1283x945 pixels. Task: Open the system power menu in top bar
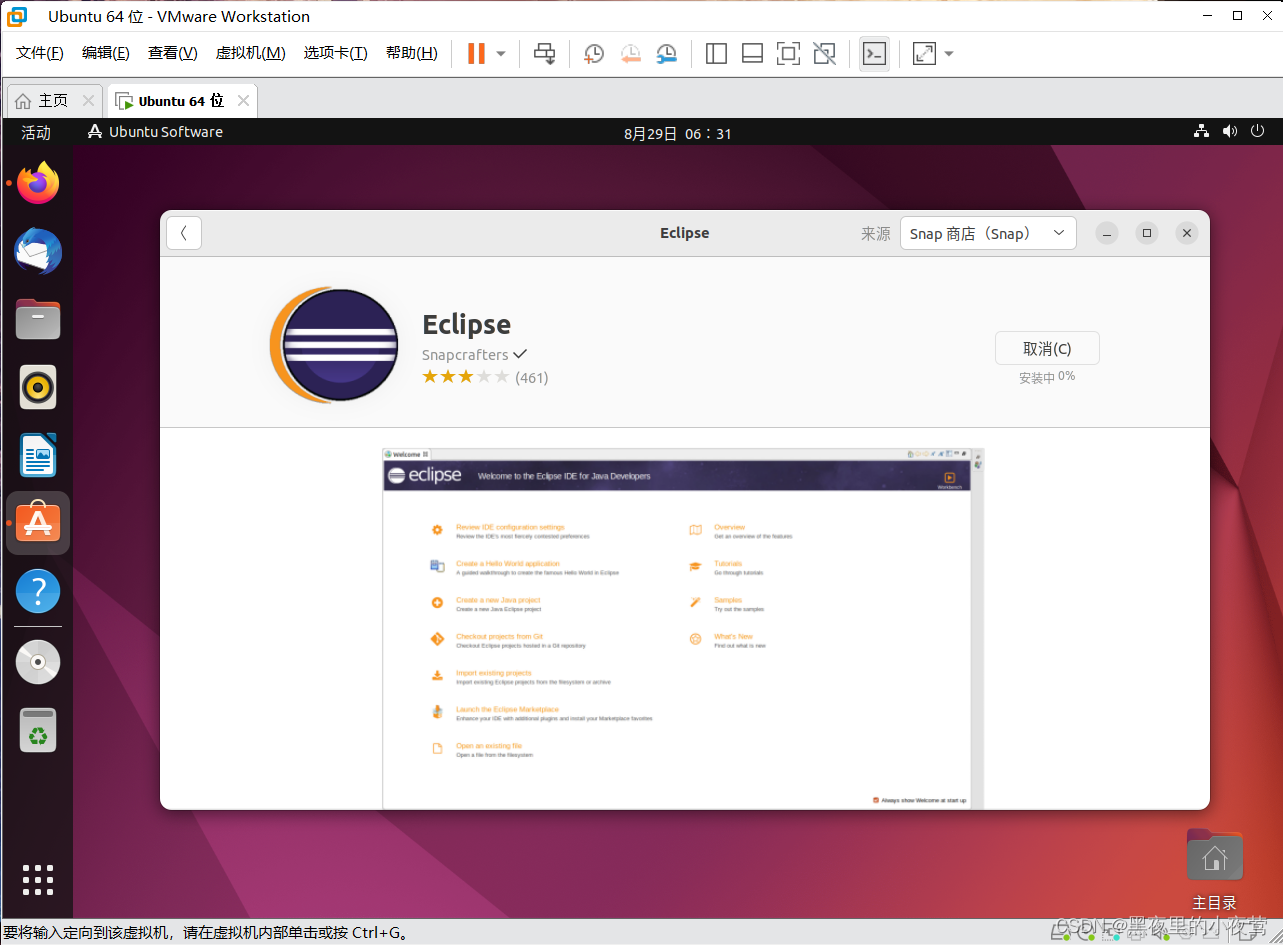(x=1258, y=131)
